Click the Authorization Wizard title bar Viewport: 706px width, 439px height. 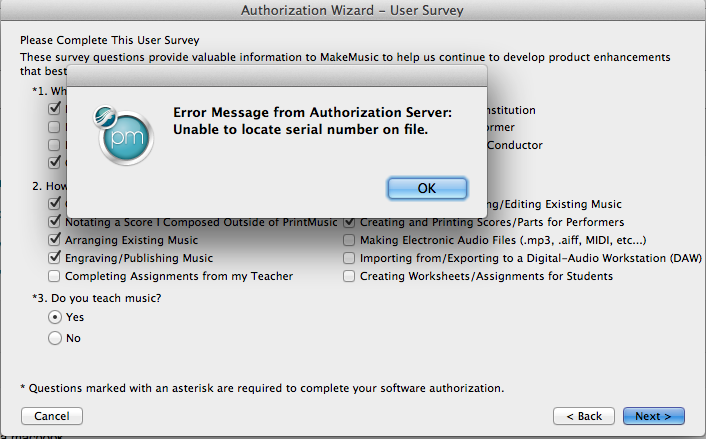pos(352,10)
